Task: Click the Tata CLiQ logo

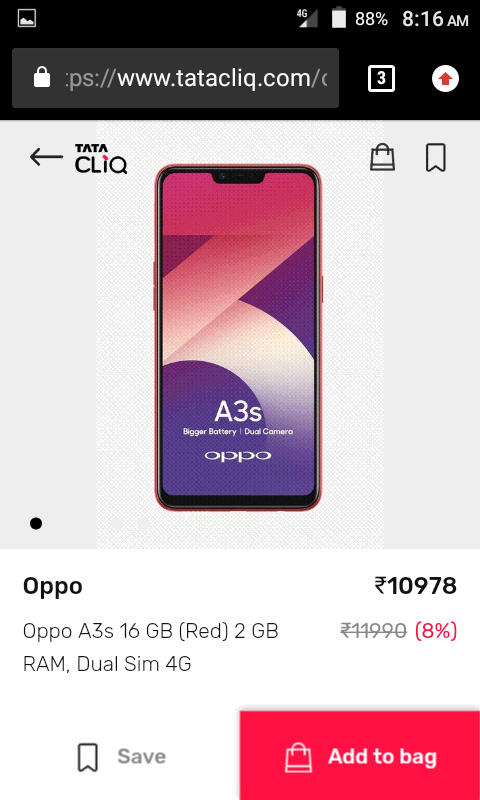Action: [101, 159]
